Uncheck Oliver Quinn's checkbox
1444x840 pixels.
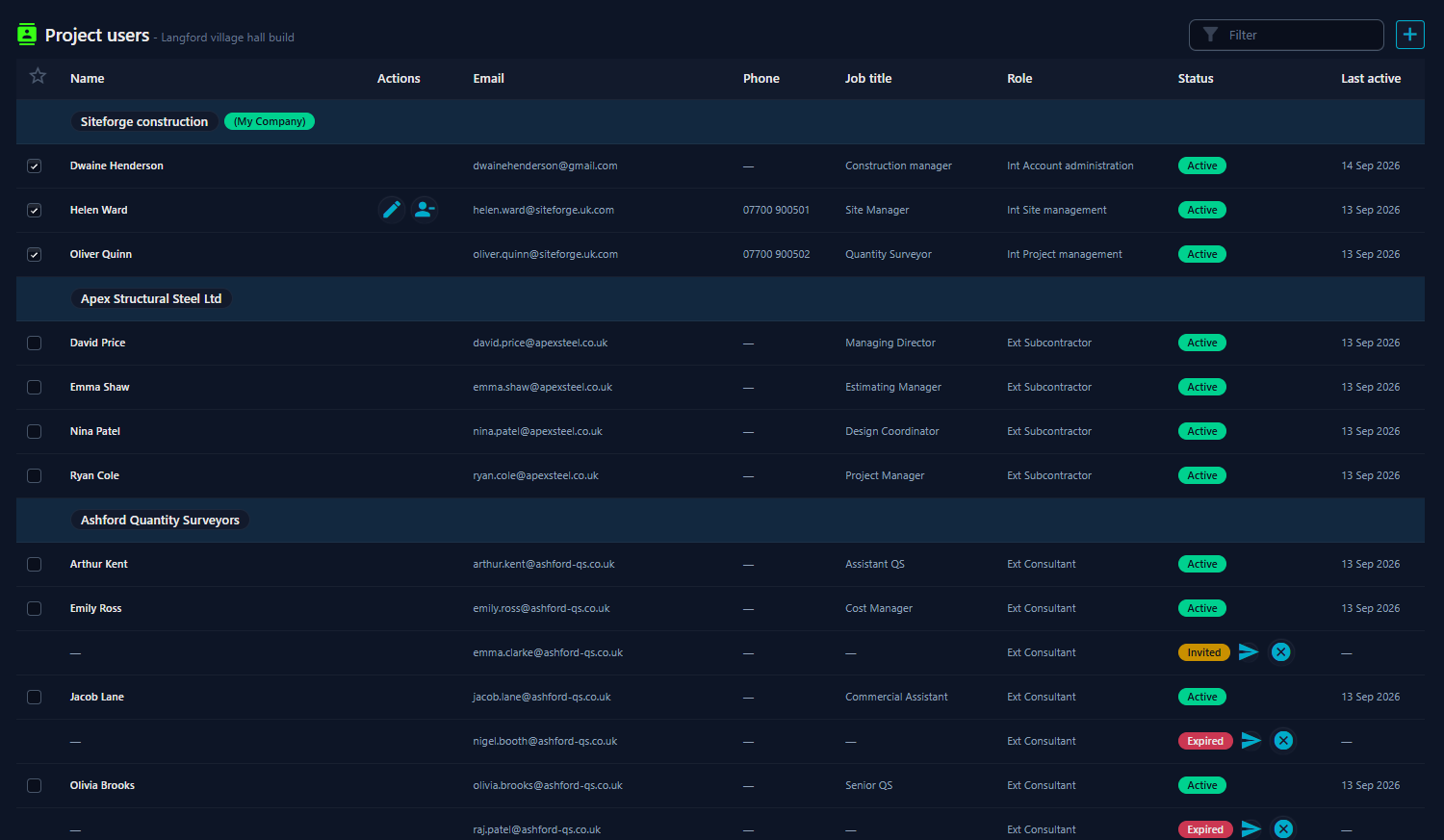[35, 255]
